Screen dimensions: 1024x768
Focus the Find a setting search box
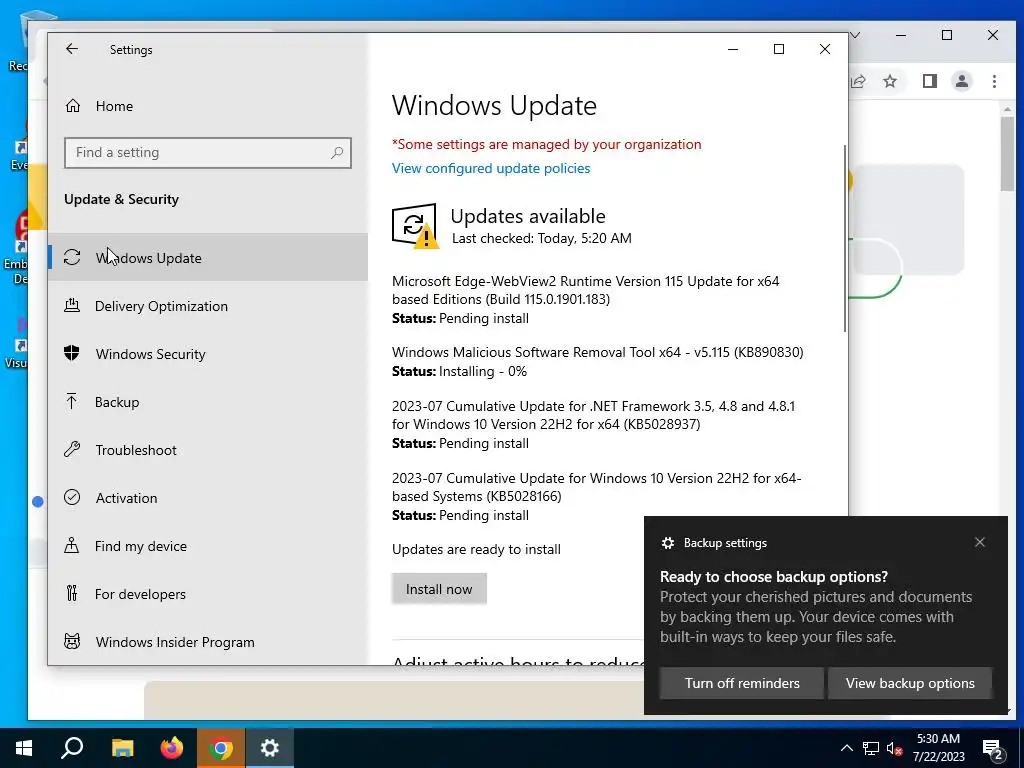pyautogui.click(x=208, y=152)
